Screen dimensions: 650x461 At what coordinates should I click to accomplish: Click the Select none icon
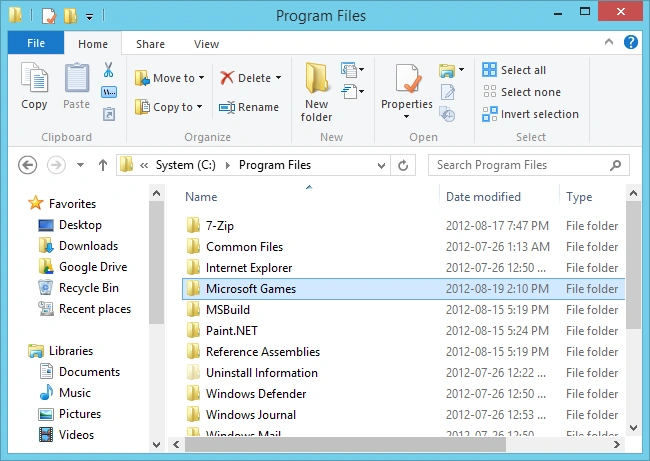click(x=490, y=91)
